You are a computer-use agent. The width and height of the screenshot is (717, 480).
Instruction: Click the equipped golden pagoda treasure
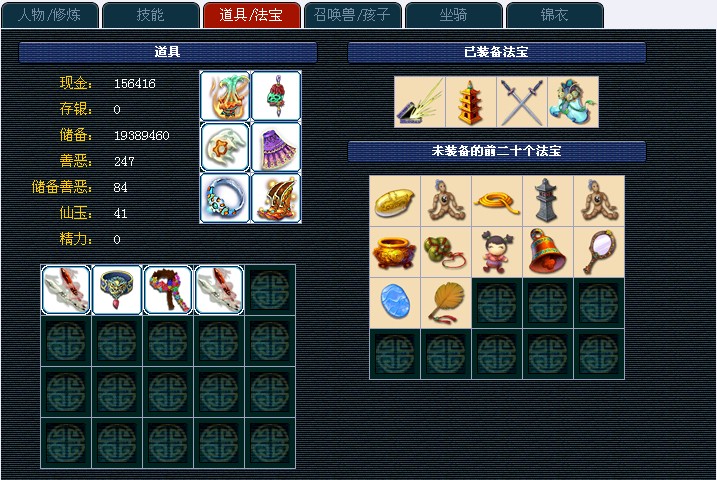click(471, 102)
